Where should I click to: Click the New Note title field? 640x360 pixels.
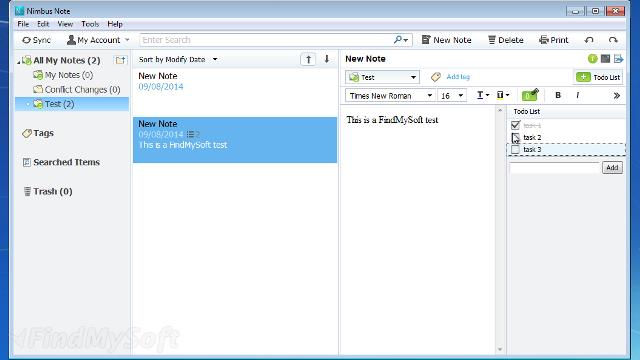[x=365, y=59]
